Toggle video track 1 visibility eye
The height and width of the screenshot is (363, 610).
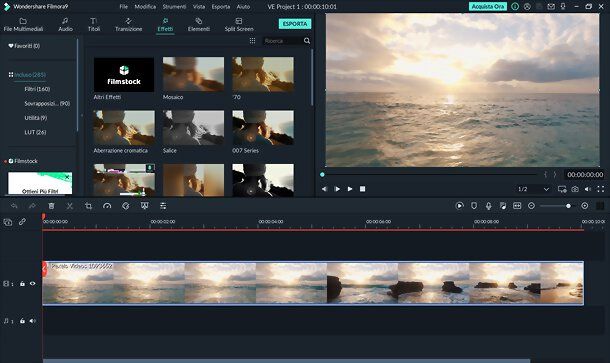[32, 284]
